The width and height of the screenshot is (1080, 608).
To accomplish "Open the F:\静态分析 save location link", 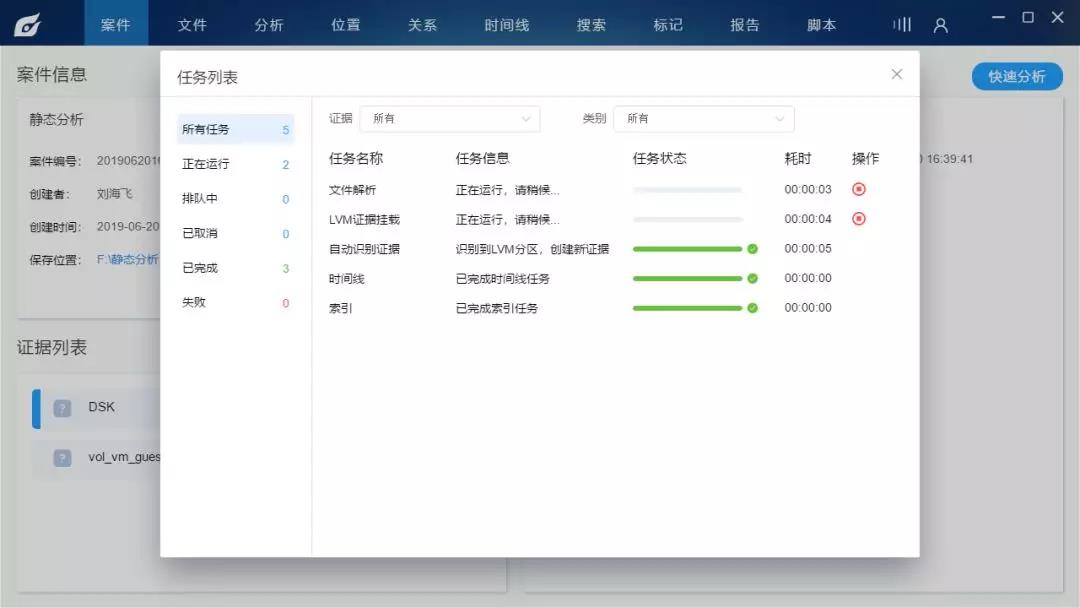I will click(125, 258).
